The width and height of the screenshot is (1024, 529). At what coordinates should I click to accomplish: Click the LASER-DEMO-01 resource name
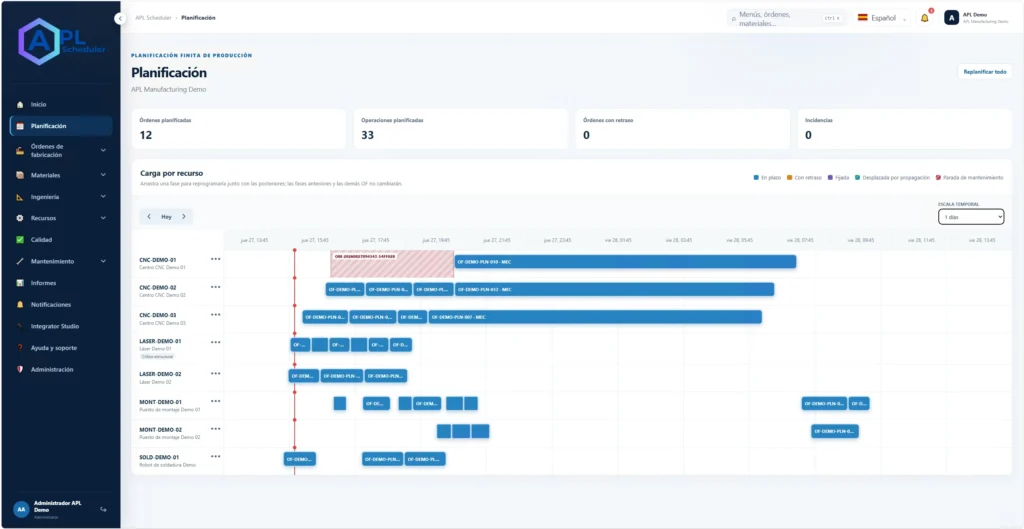point(160,341)
